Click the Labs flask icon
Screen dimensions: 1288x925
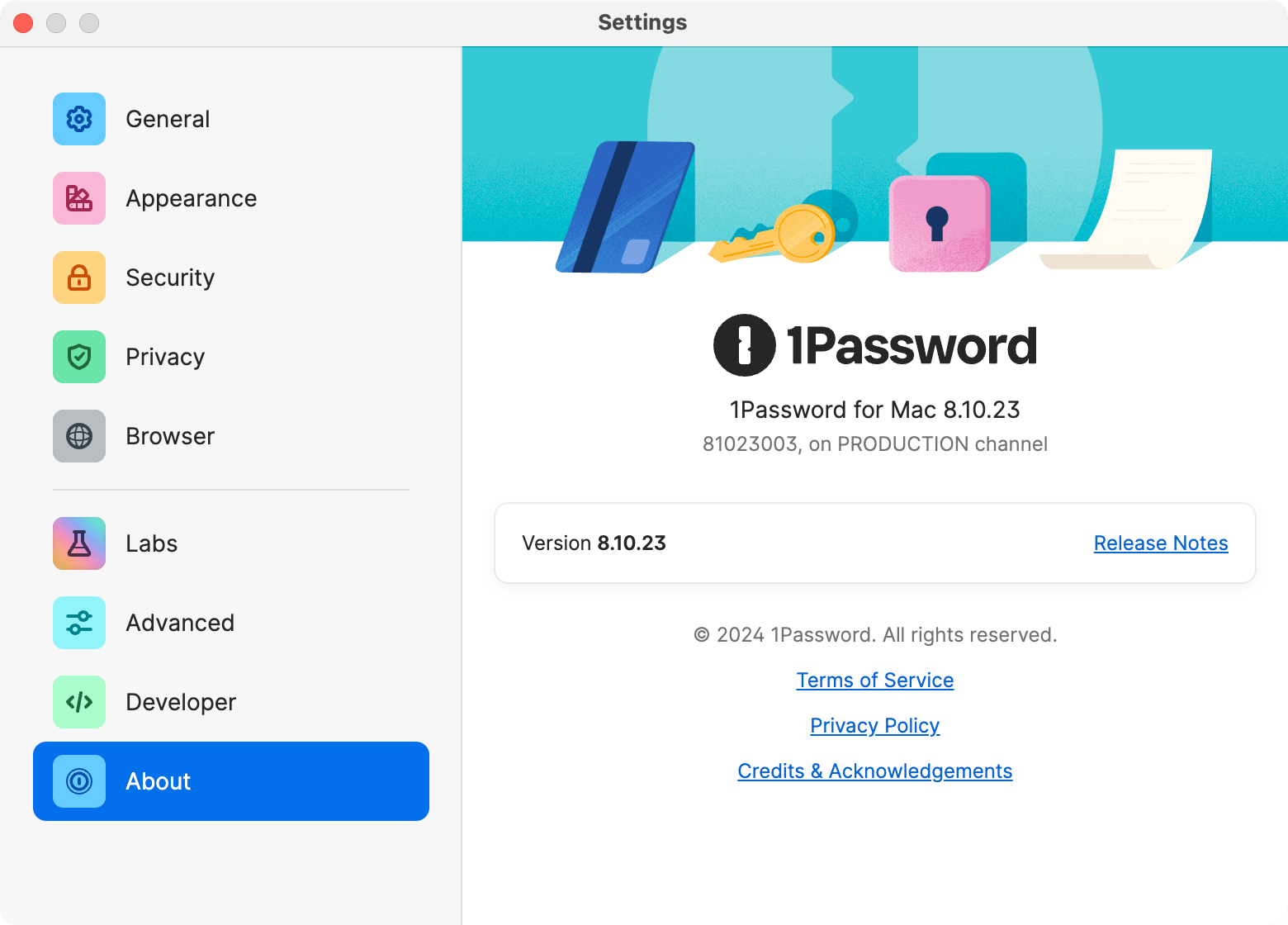point(79,543)
